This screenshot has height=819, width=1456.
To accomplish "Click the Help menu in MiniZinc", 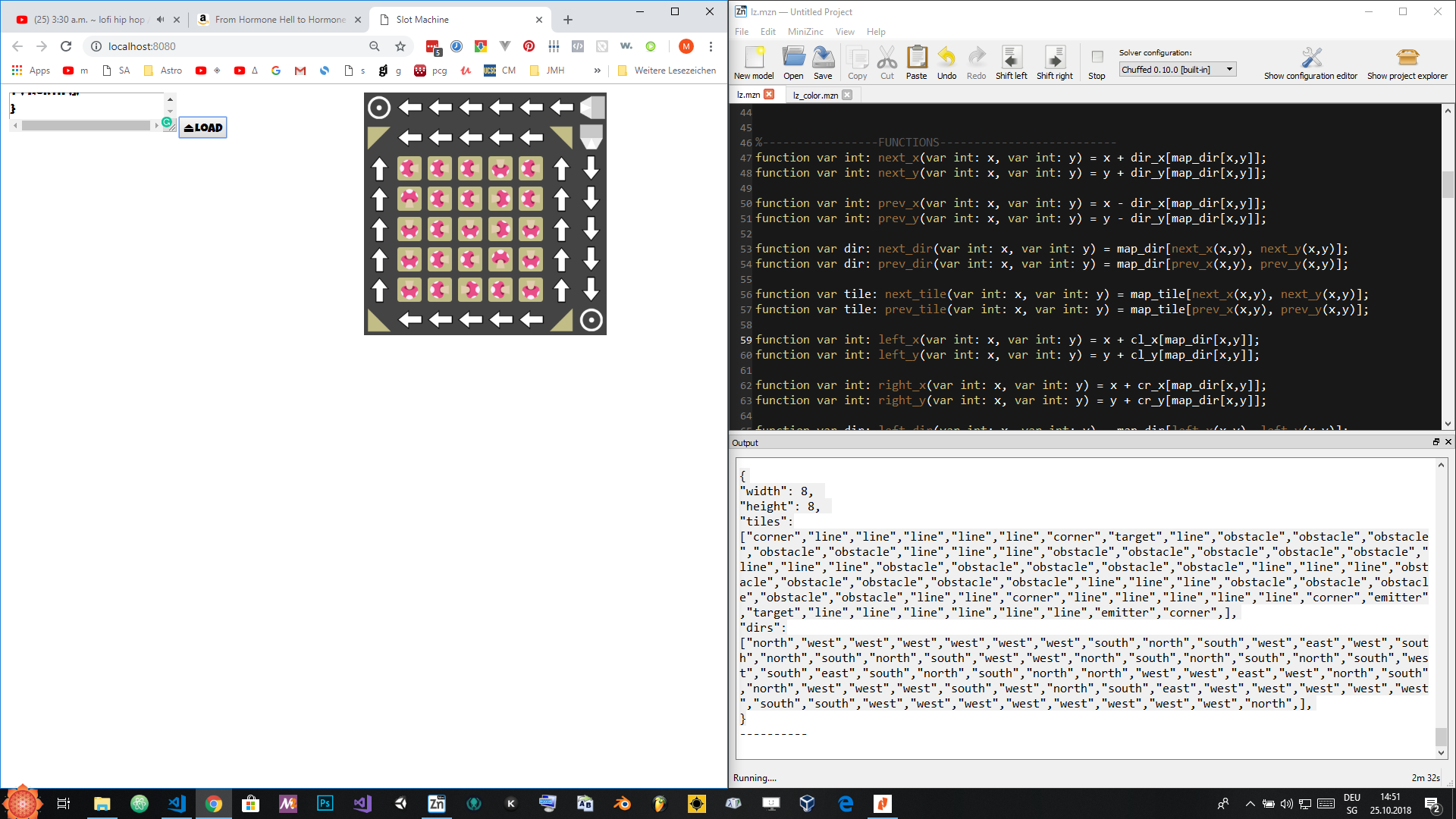I will point(876,30).
